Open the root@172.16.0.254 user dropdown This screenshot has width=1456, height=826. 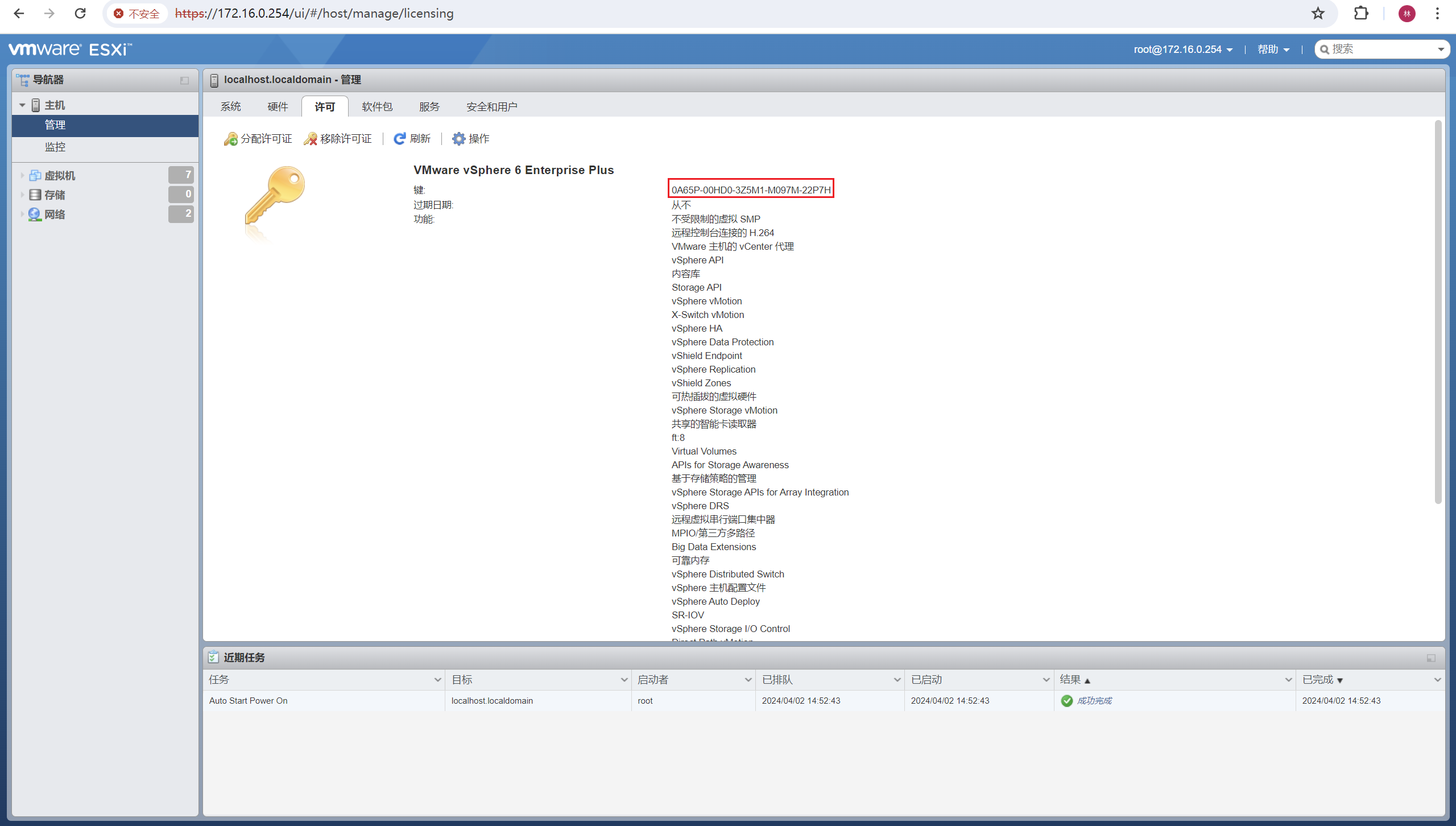point(1183,49)
